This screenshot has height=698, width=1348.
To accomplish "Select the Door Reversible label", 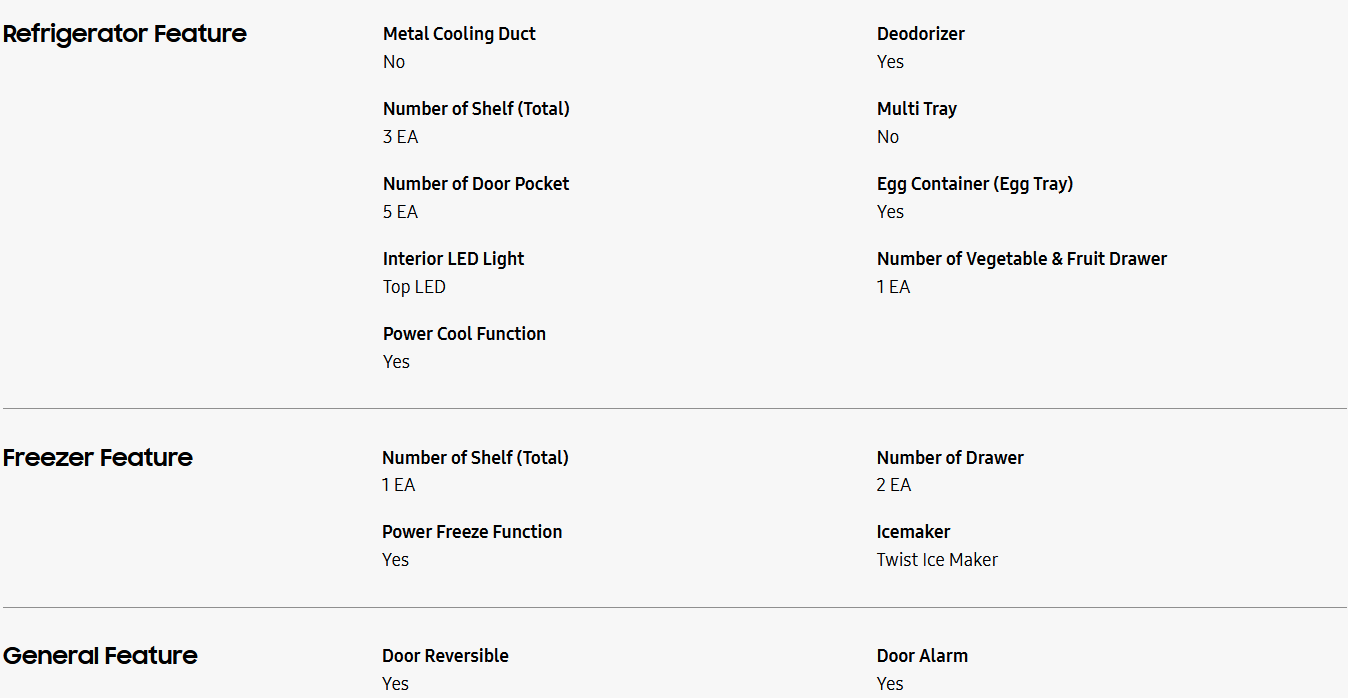I will click(445, 656).
